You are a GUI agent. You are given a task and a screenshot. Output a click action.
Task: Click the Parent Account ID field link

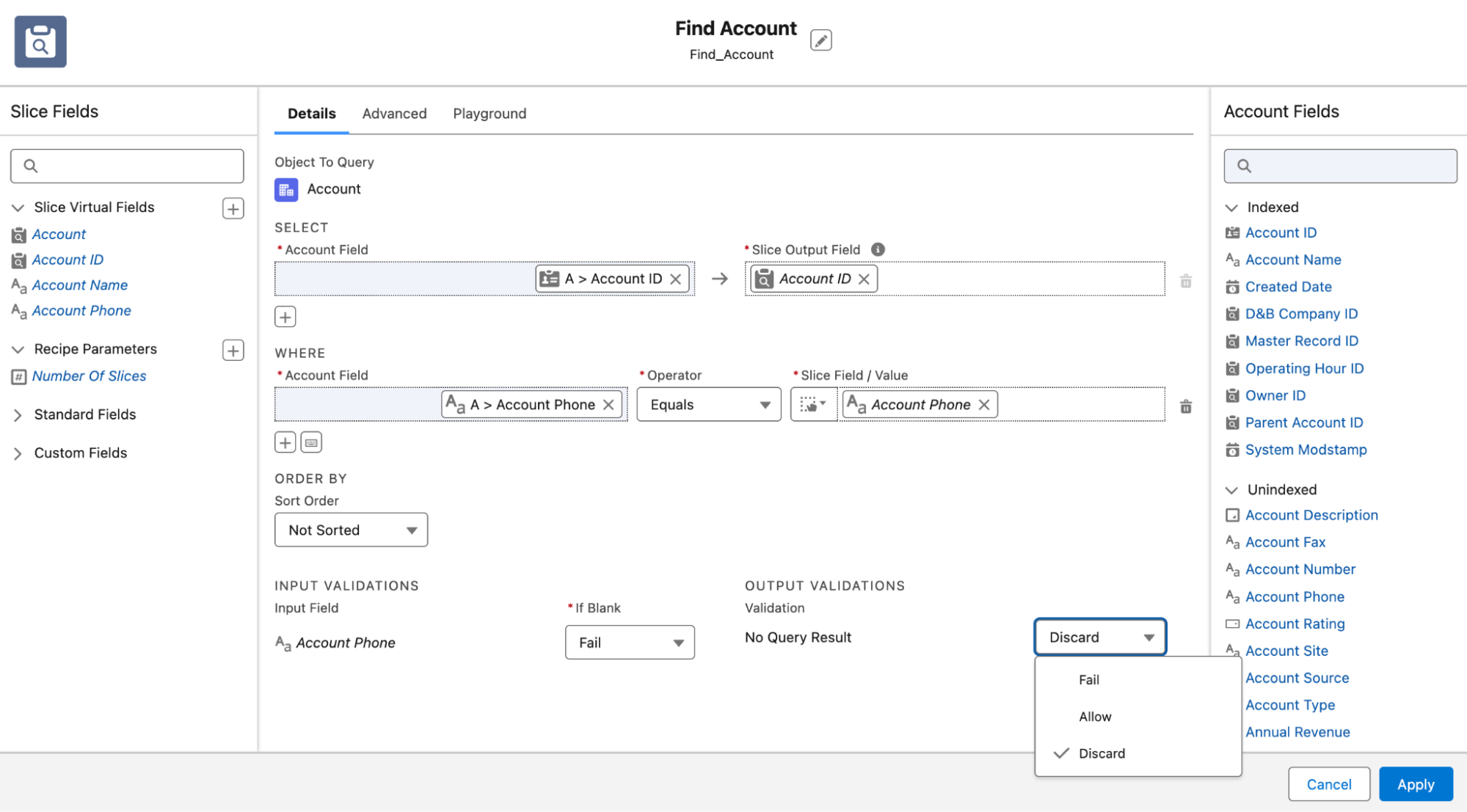[1303, 423]
